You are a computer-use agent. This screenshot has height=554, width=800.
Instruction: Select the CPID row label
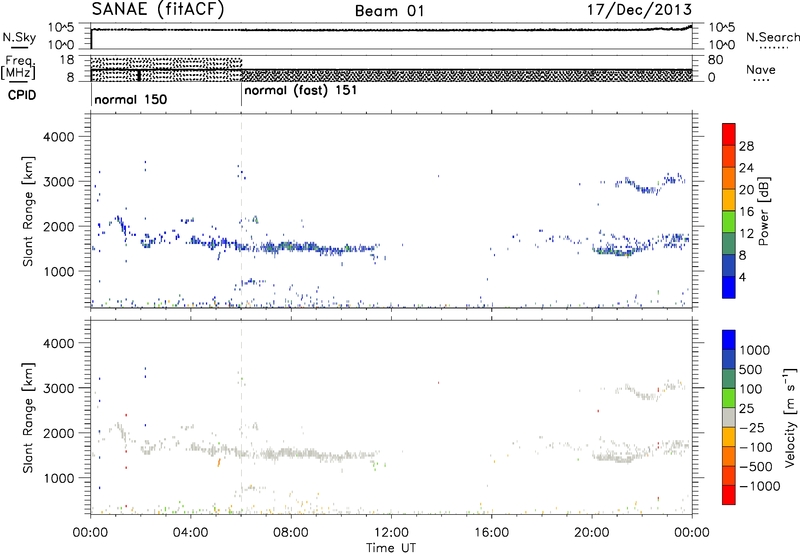coord(22,95)
